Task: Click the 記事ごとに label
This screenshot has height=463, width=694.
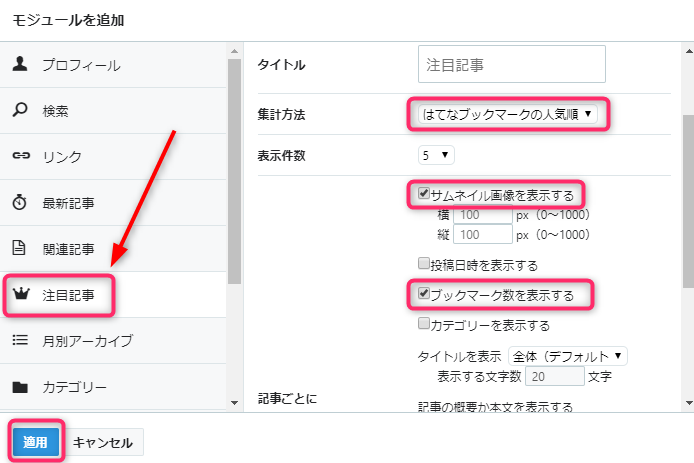Action: tap(287, 398)
